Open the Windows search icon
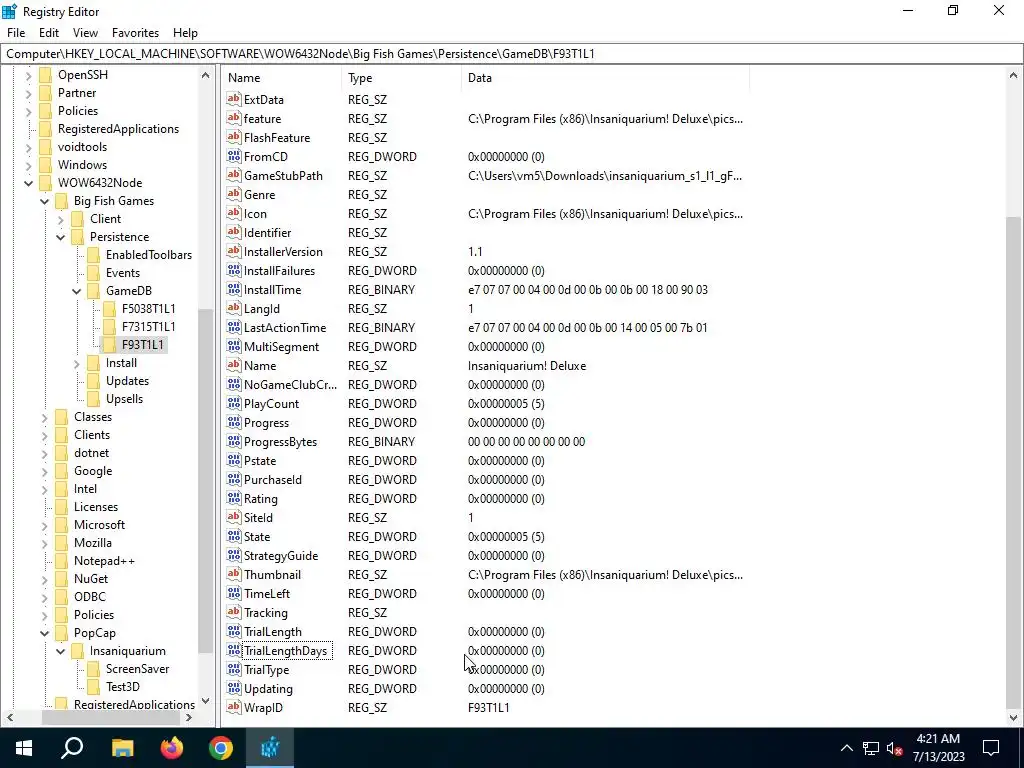The width and height of the screenshot is (1024, 768). 72,748
